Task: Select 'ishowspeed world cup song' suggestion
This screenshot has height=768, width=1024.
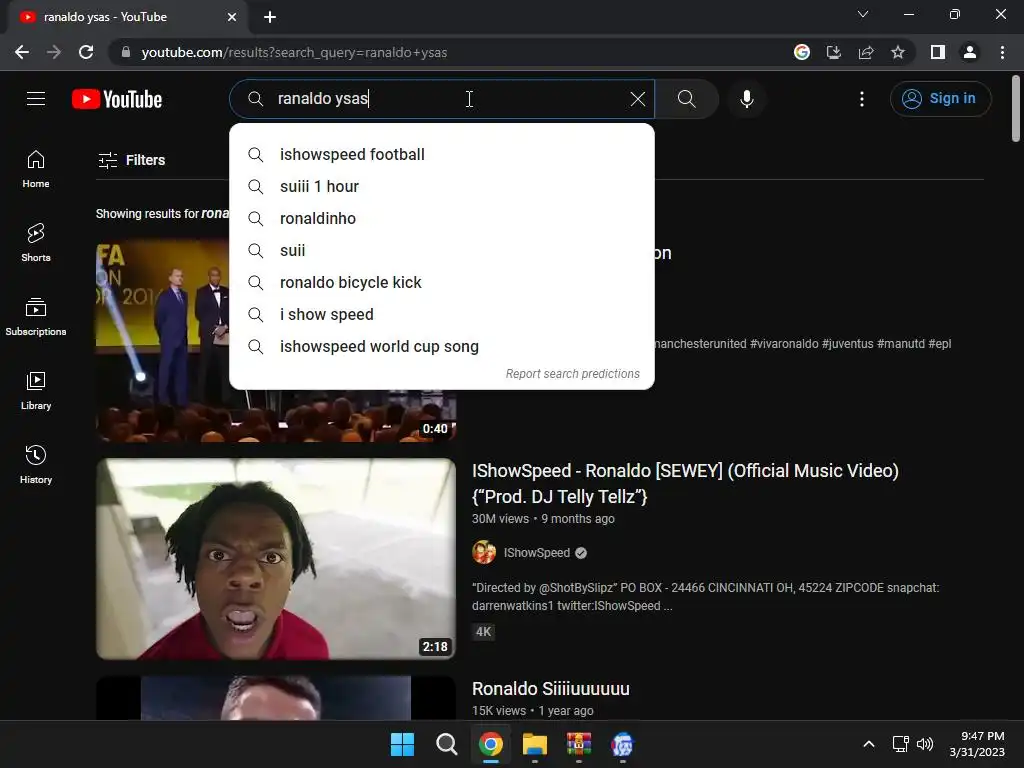Action: (x=442, y=347)
